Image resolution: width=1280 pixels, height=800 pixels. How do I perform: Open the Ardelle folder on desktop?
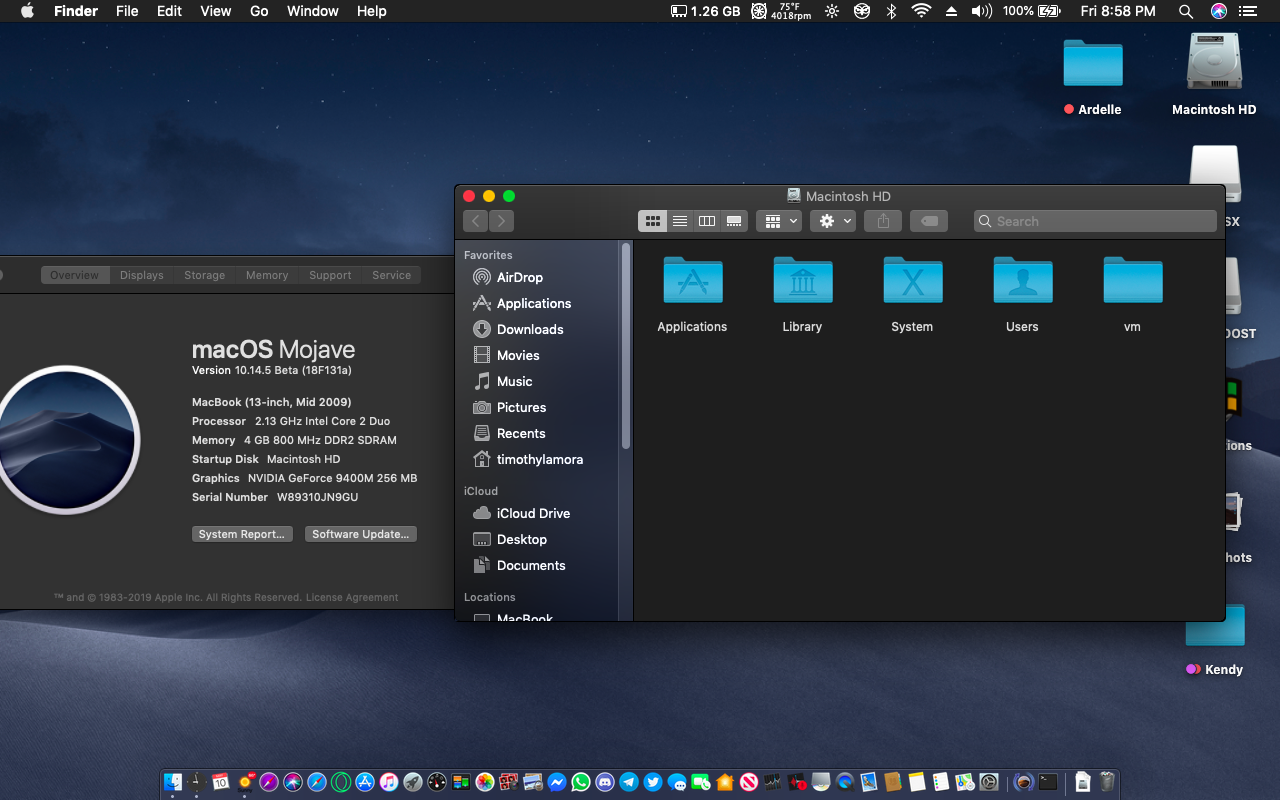[x=1093, y=62]
